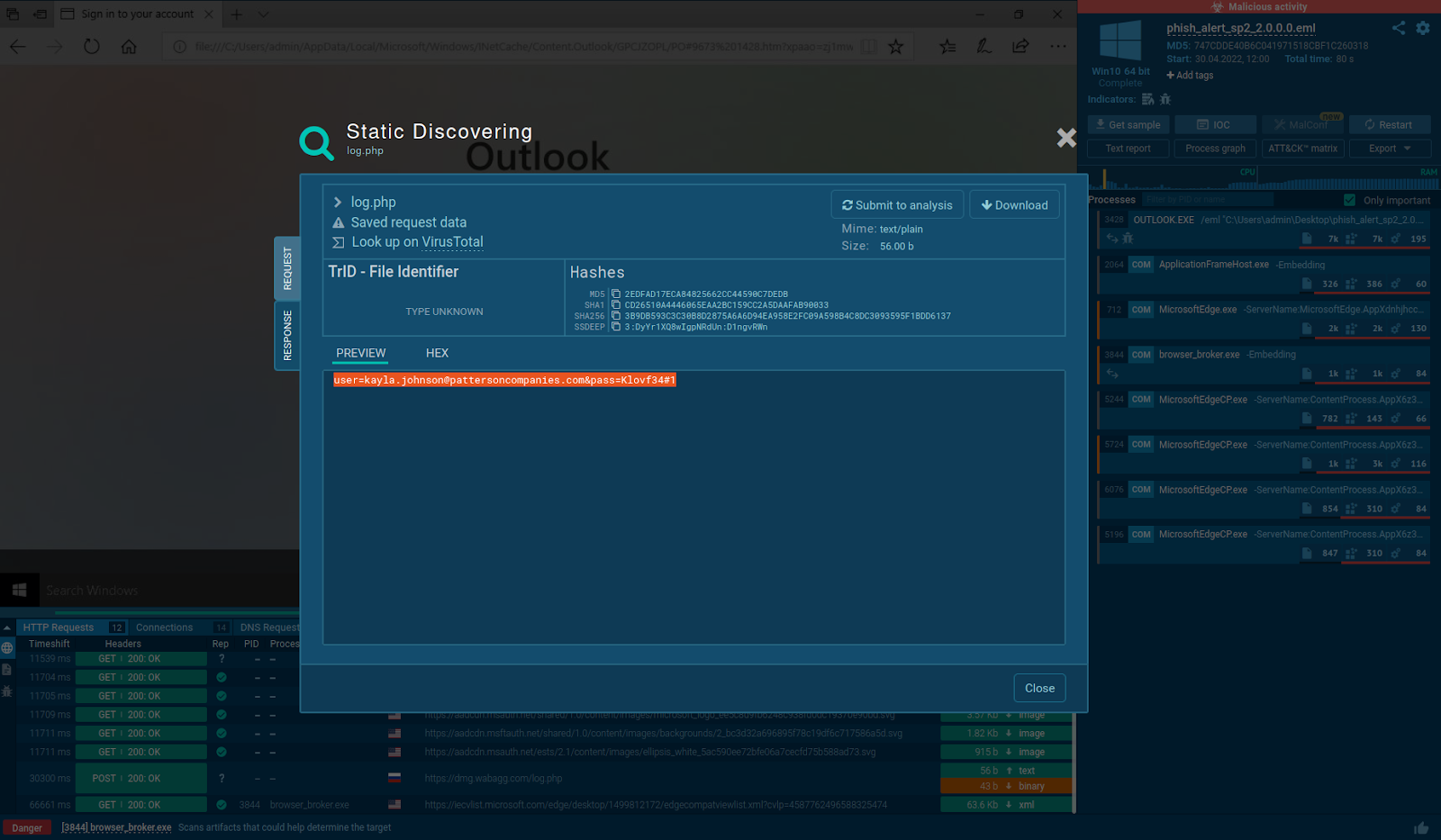1441x840 pixels.
Task: Select MicrosoftEdgeCP.exe process with PID 5196
Action: click(x=1264, y=544)
